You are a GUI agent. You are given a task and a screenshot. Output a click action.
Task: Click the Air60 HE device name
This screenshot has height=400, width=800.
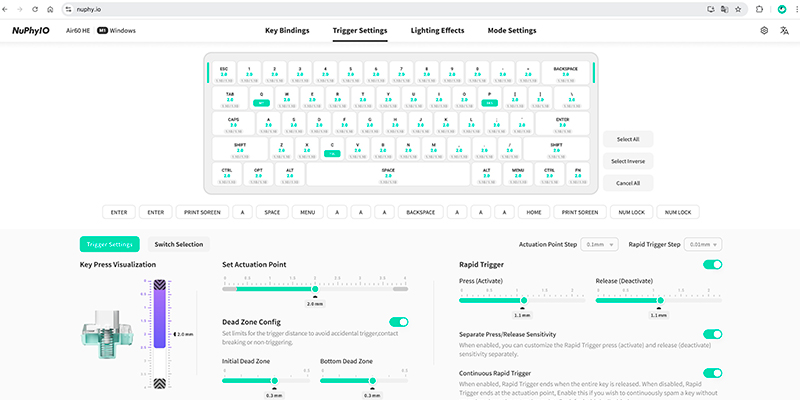[x=78, y=31]
